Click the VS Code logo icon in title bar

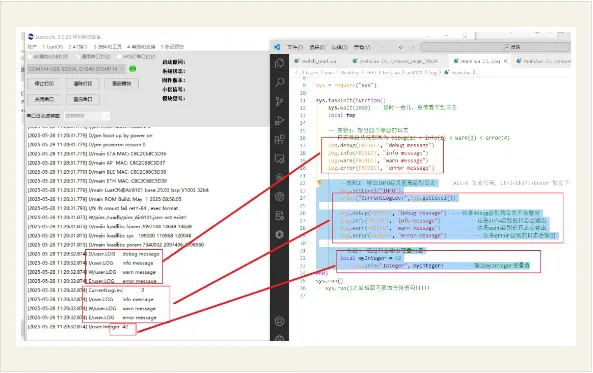277,47
